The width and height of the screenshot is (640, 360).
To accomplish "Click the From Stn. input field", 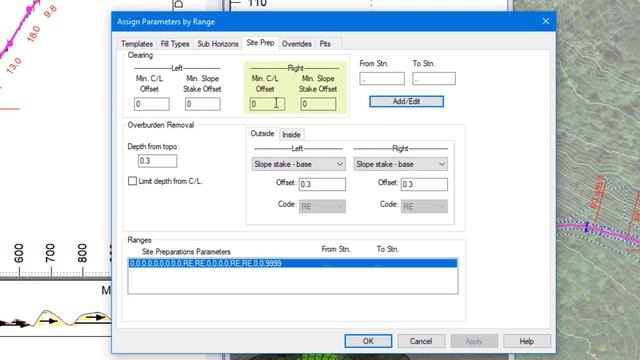I will [382, 79].
